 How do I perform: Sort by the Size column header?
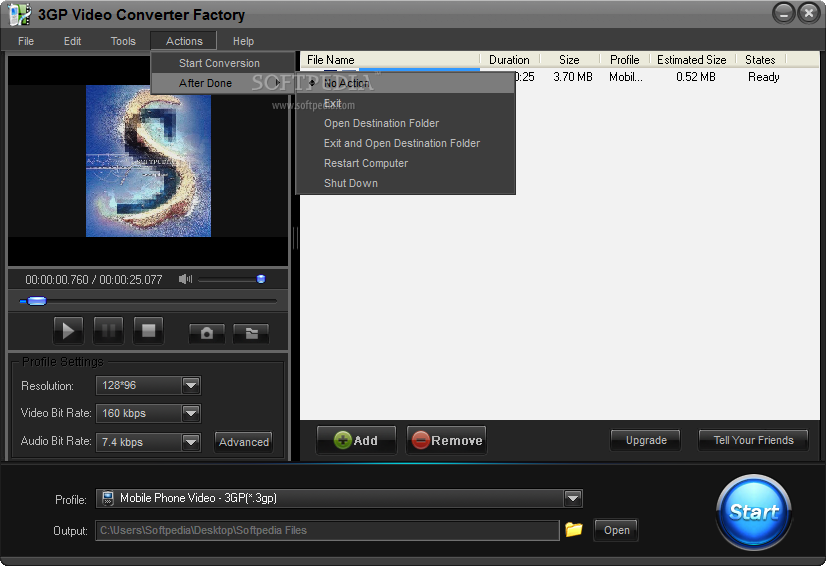(569, 60)
